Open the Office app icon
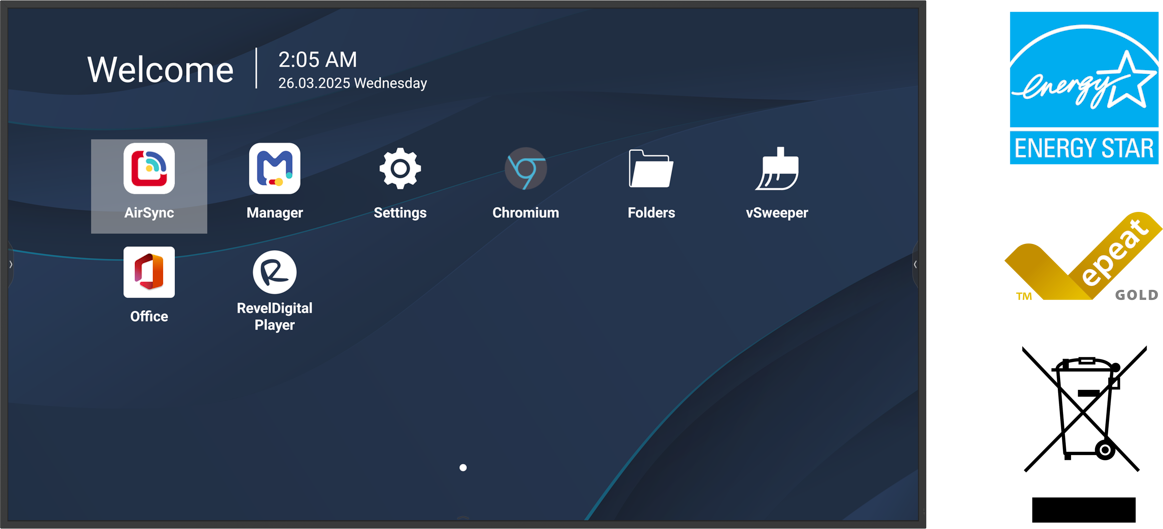Image resolution: width=1163 pixels, height=529 pixels. (x=149, y=272)
